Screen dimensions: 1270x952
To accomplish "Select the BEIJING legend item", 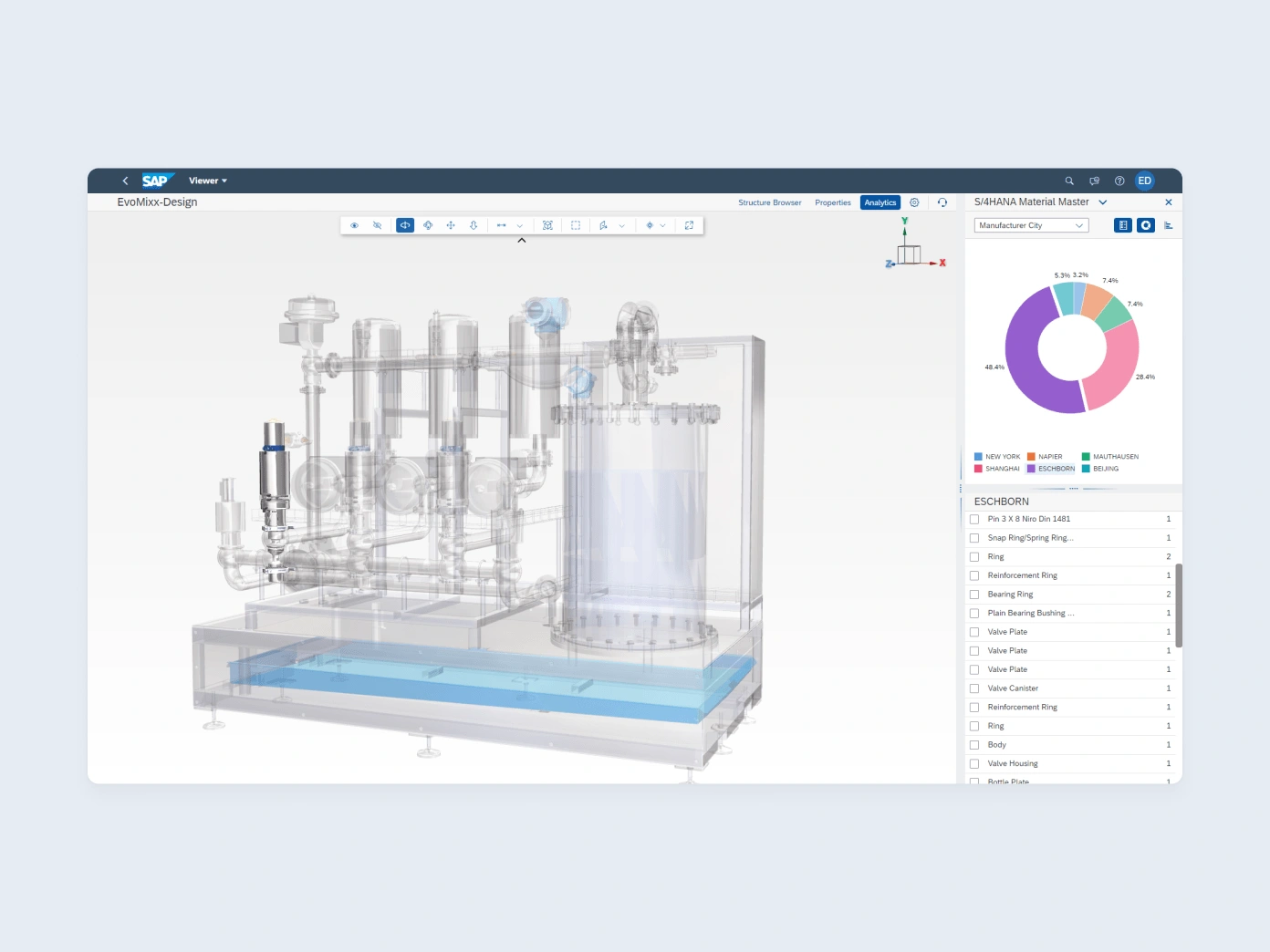I will [x=1100, y=469].
